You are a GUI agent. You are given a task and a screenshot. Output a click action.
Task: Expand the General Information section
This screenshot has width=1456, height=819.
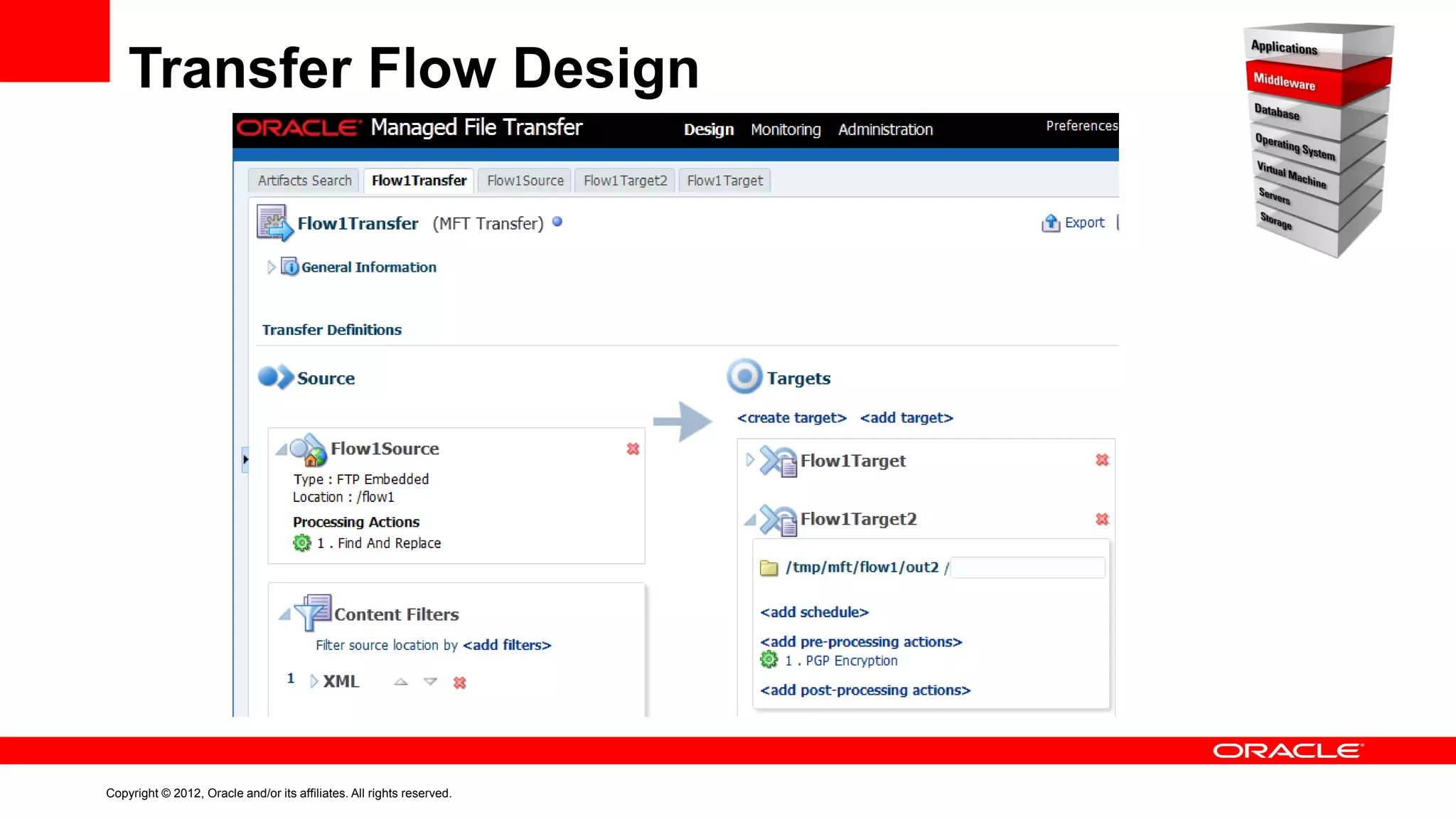(271, 267)
